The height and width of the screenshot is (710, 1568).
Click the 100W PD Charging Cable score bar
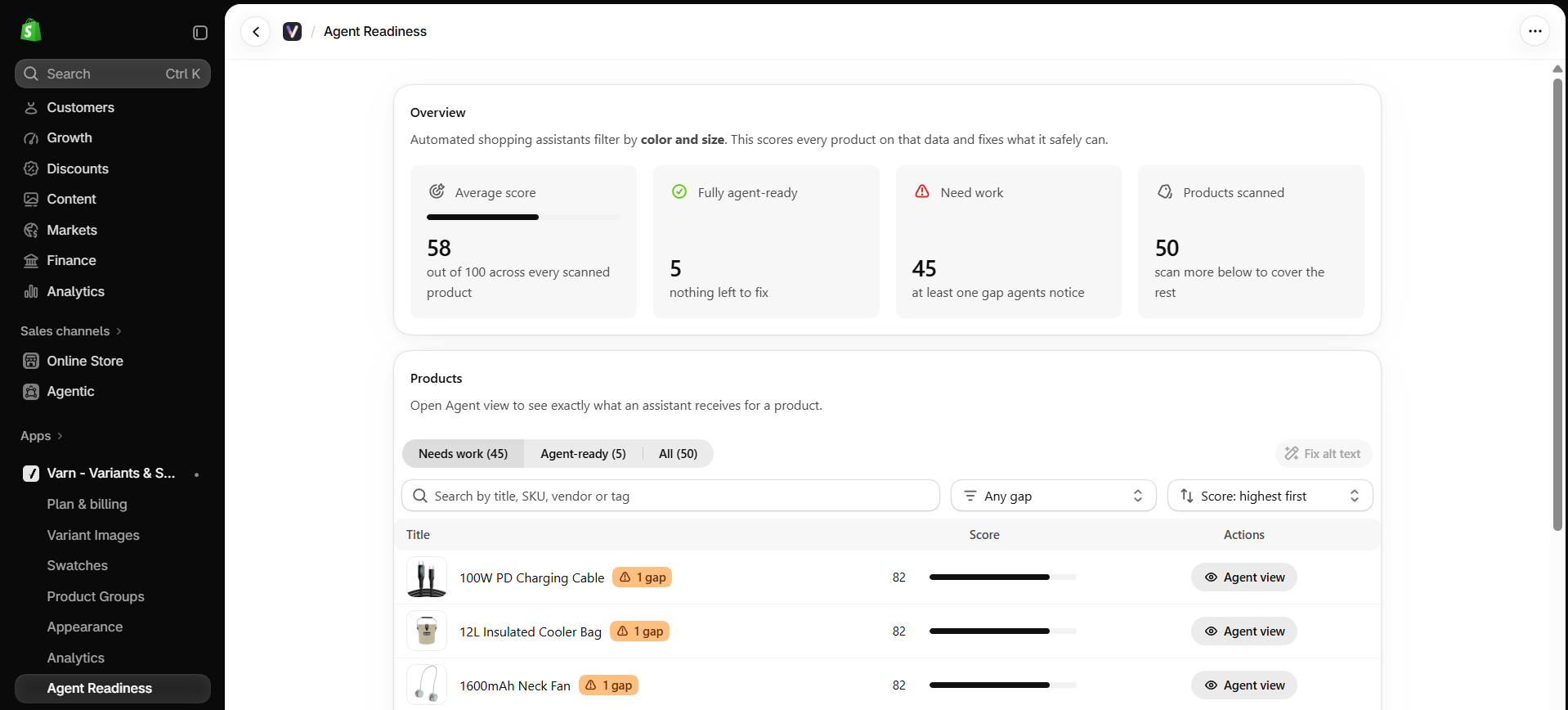[1002, 577]
